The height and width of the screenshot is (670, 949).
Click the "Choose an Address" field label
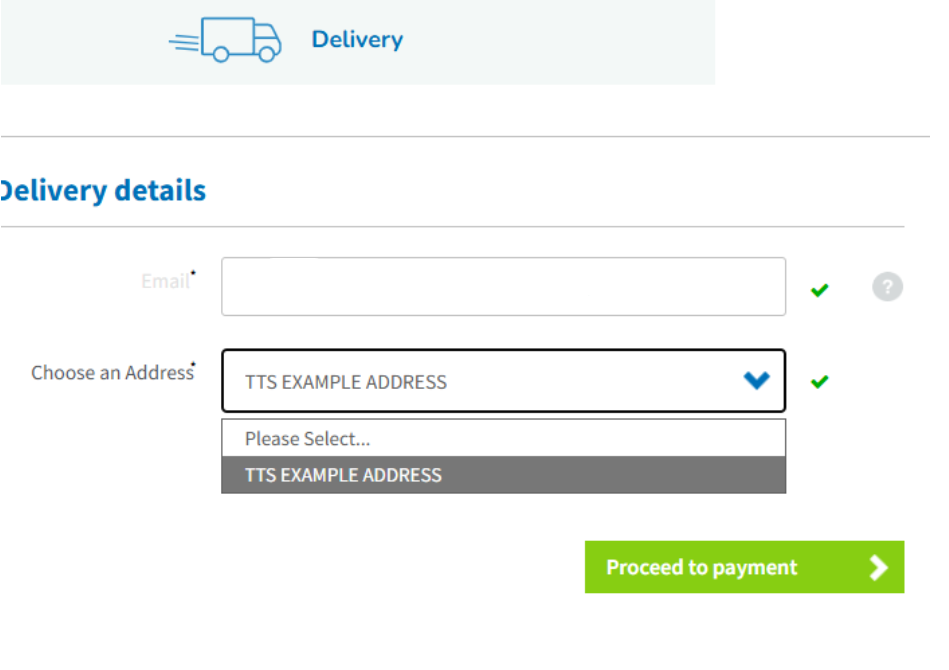[111, 373]
